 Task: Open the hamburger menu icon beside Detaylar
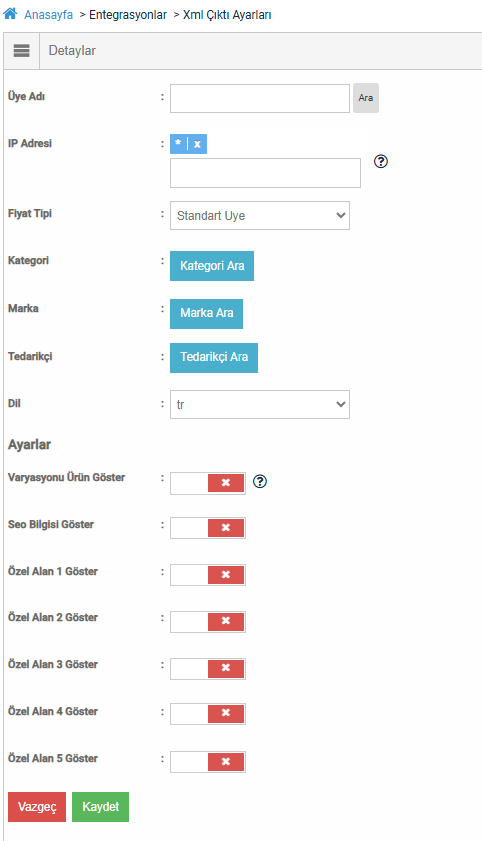(21, 51)
